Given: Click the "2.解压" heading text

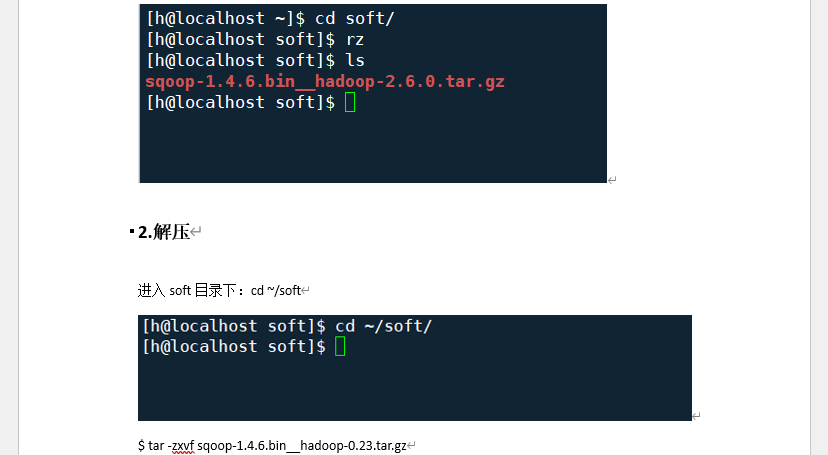Looking at the screenshot, I should pyautogui.click(x=163, y=232).
